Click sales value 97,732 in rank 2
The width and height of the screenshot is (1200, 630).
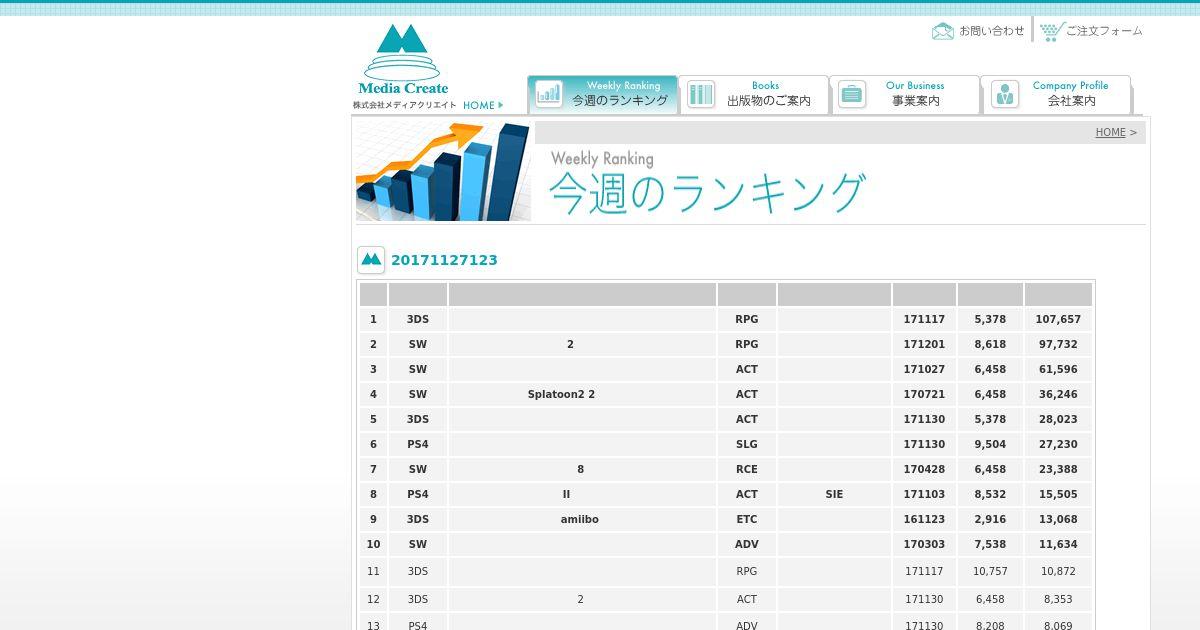[x=1058, y=344]
